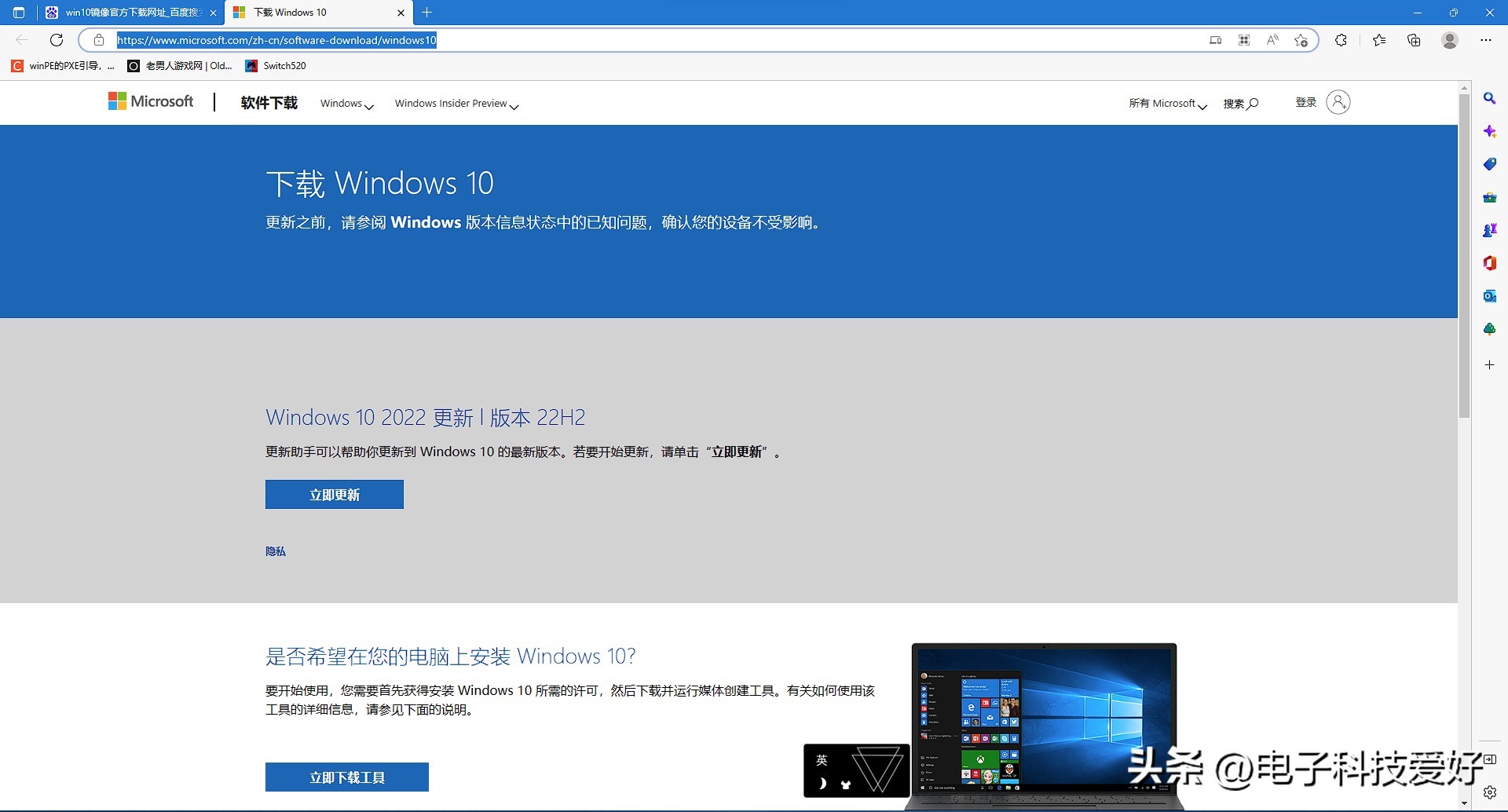Viewport: 1508px width, 812px height.
Task: Open Microsoft 365 in sidebar
Action: 1490,263
